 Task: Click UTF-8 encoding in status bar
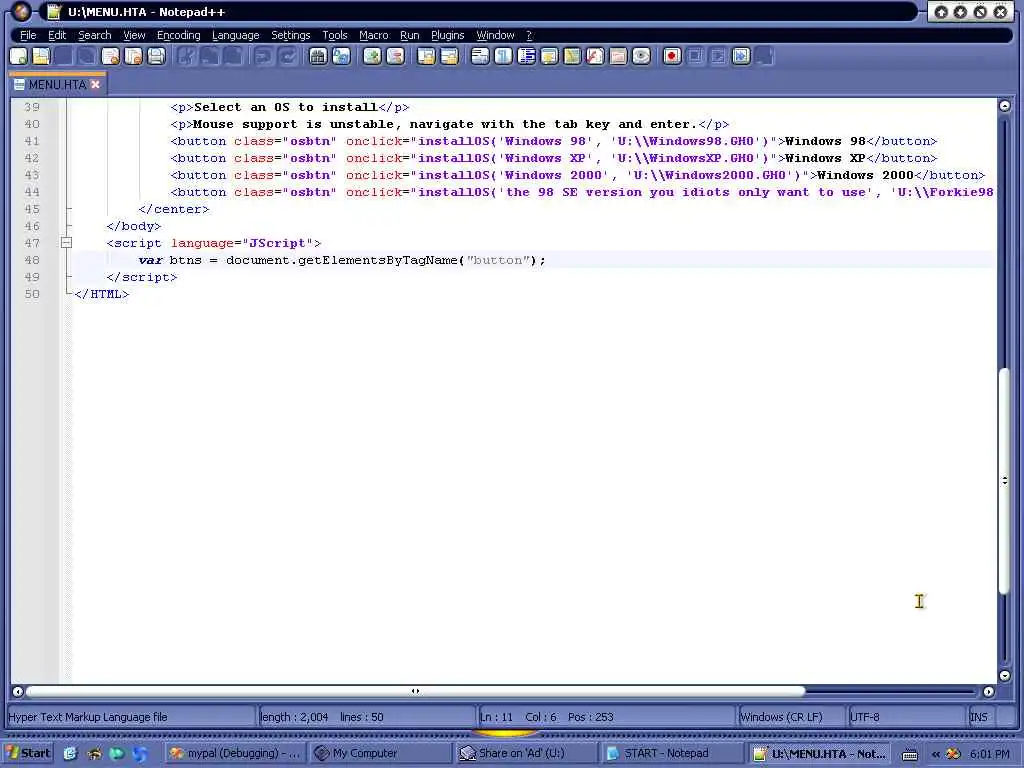[906, 717]
